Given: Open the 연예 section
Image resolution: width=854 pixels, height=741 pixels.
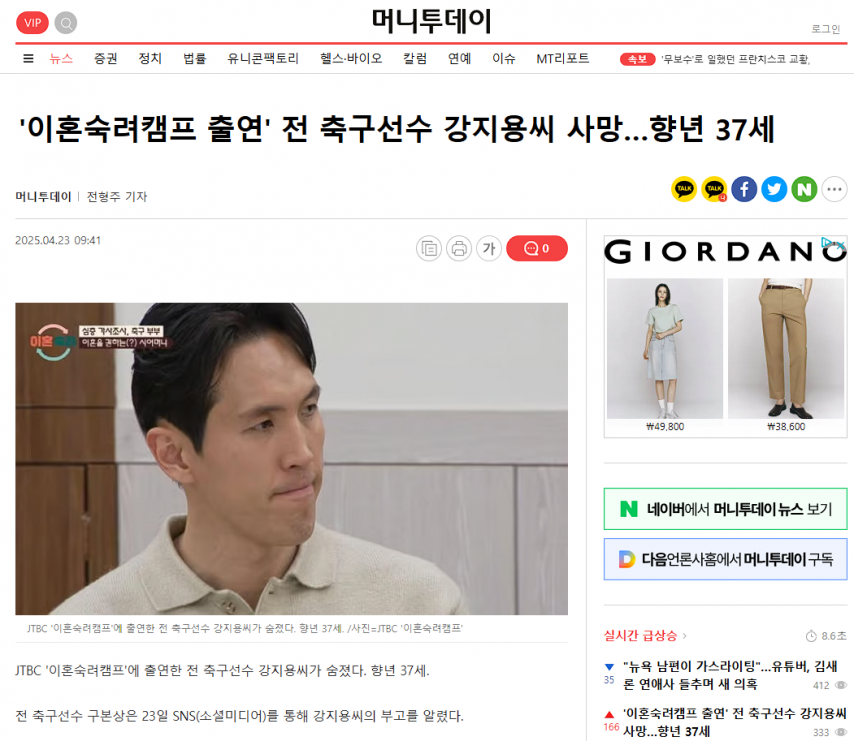Looking at the screenshot, I should tap(459, 58).
